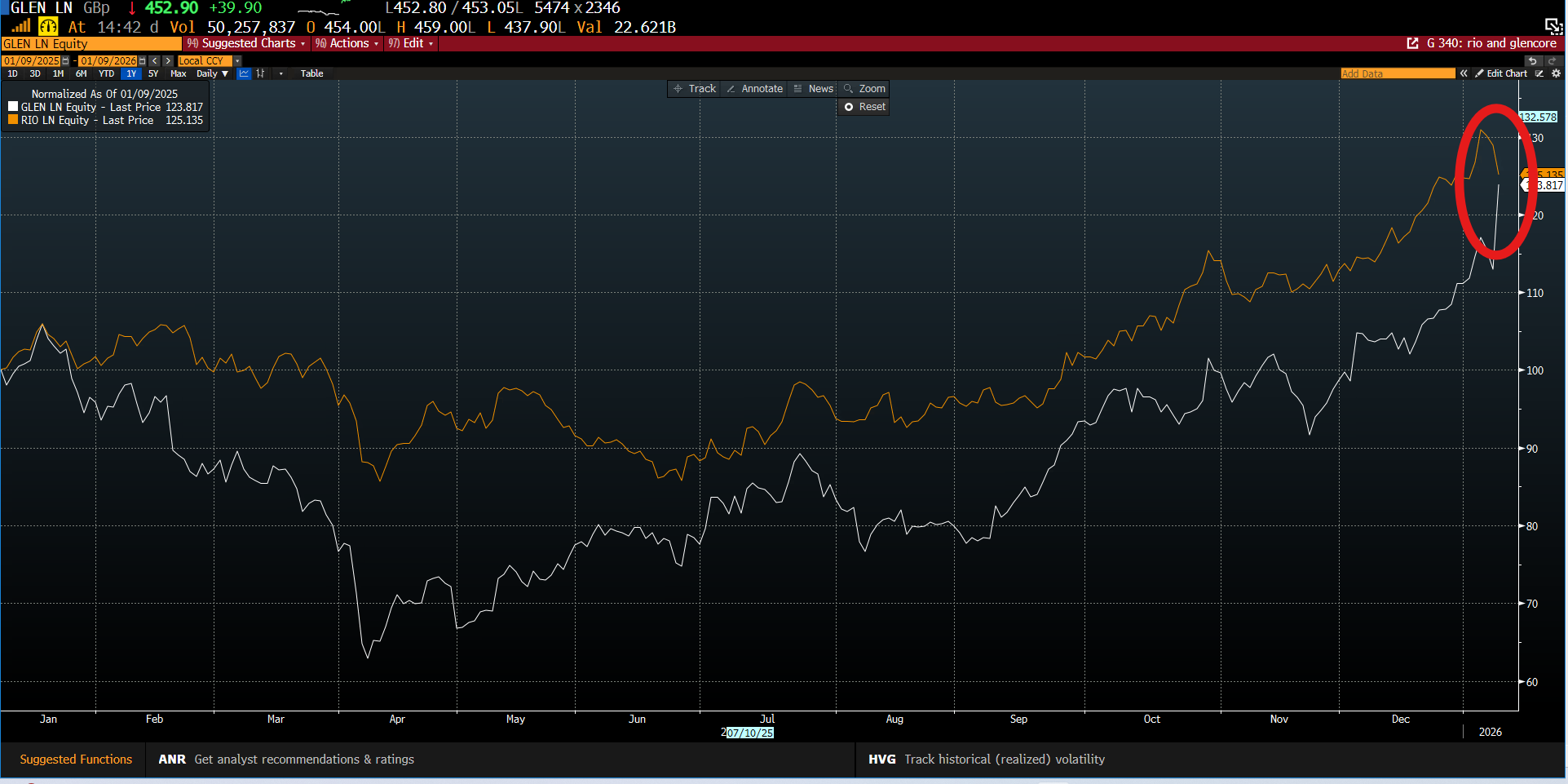Open the Actions menu

click(347, 43)
